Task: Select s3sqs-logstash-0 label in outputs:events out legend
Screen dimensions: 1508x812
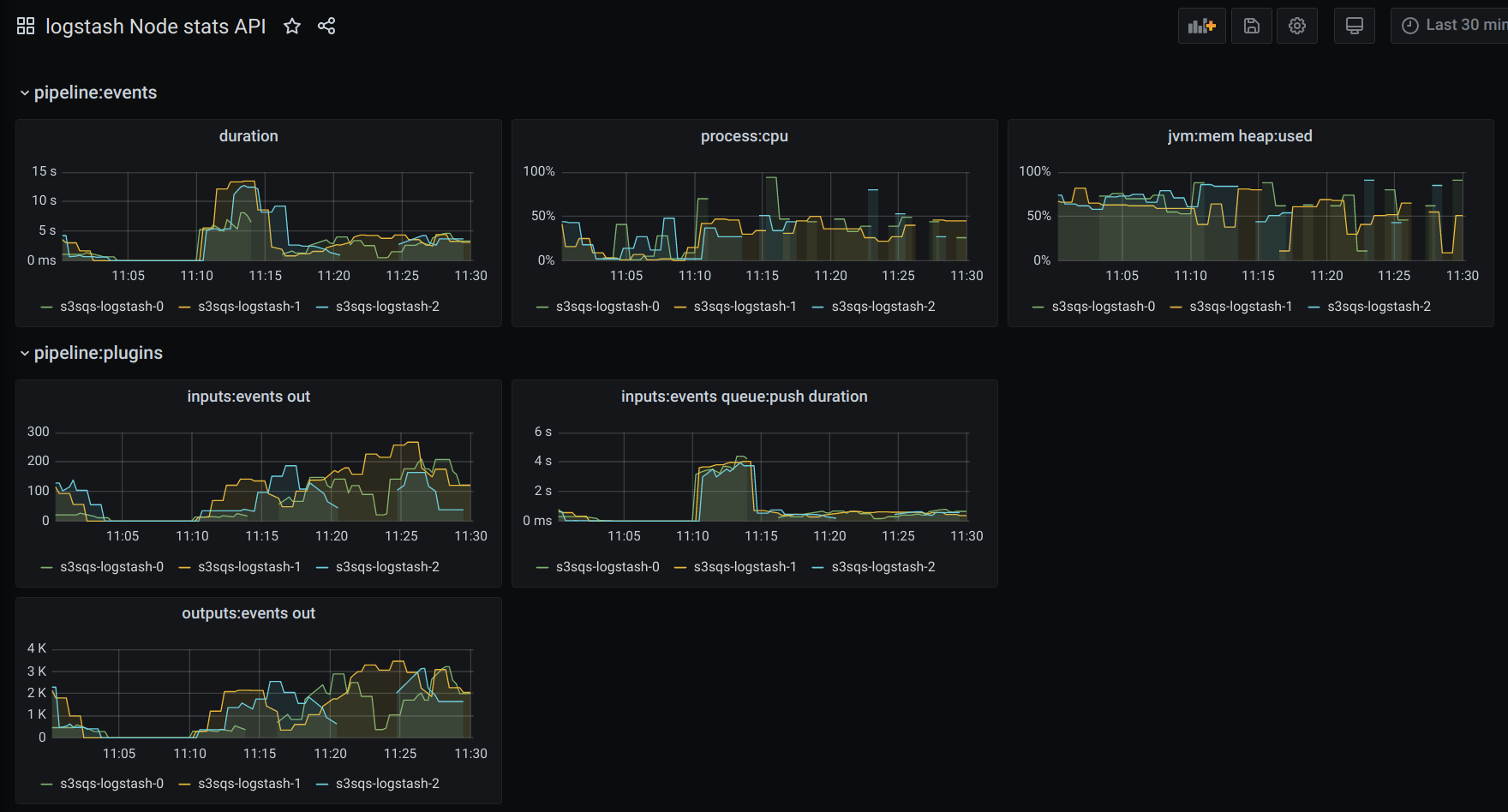Action: click(x=111, y=784)
